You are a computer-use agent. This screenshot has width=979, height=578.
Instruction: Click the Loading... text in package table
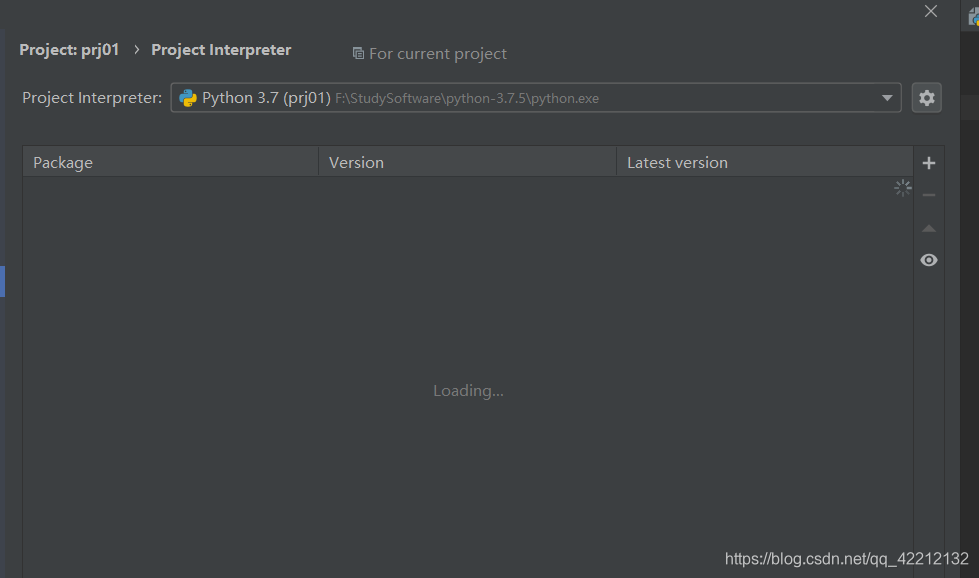(x=468, y=391)
